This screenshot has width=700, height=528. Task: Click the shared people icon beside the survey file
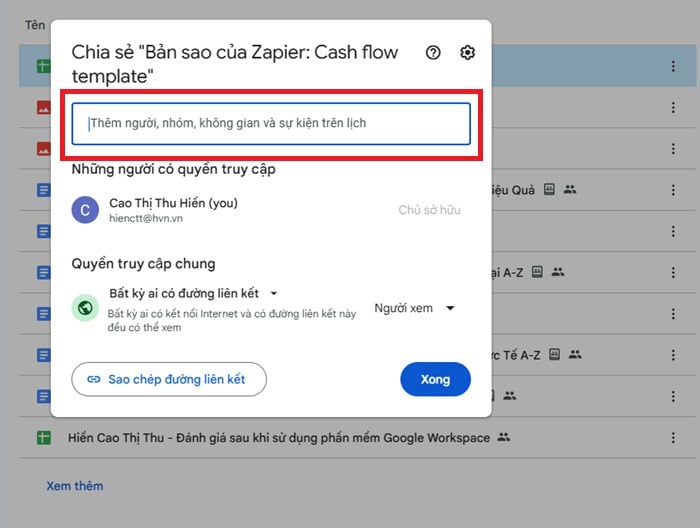coord(504,438)
